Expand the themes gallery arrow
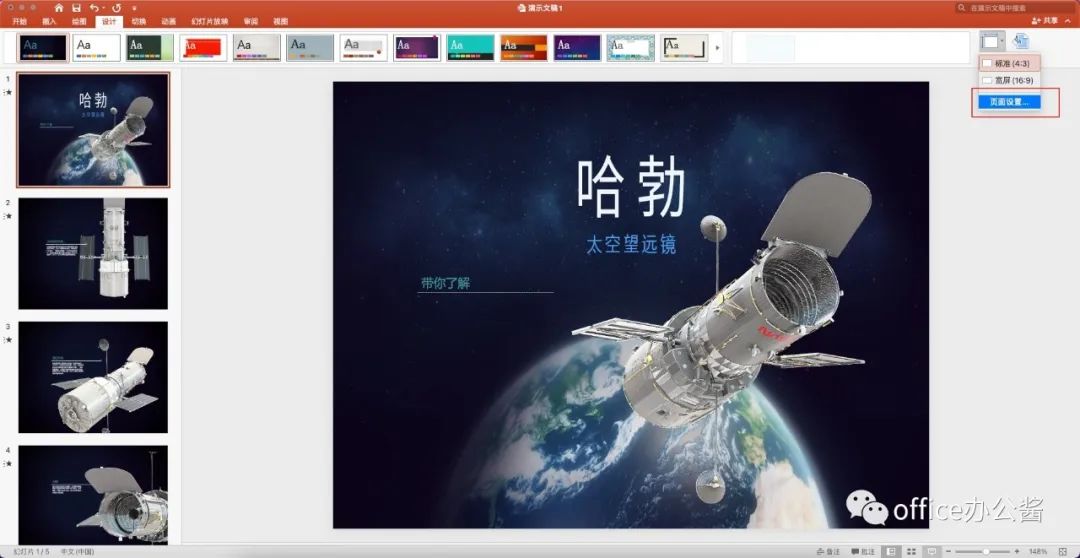The width and height of the screenshot is (1080, 558). [717, 48]
